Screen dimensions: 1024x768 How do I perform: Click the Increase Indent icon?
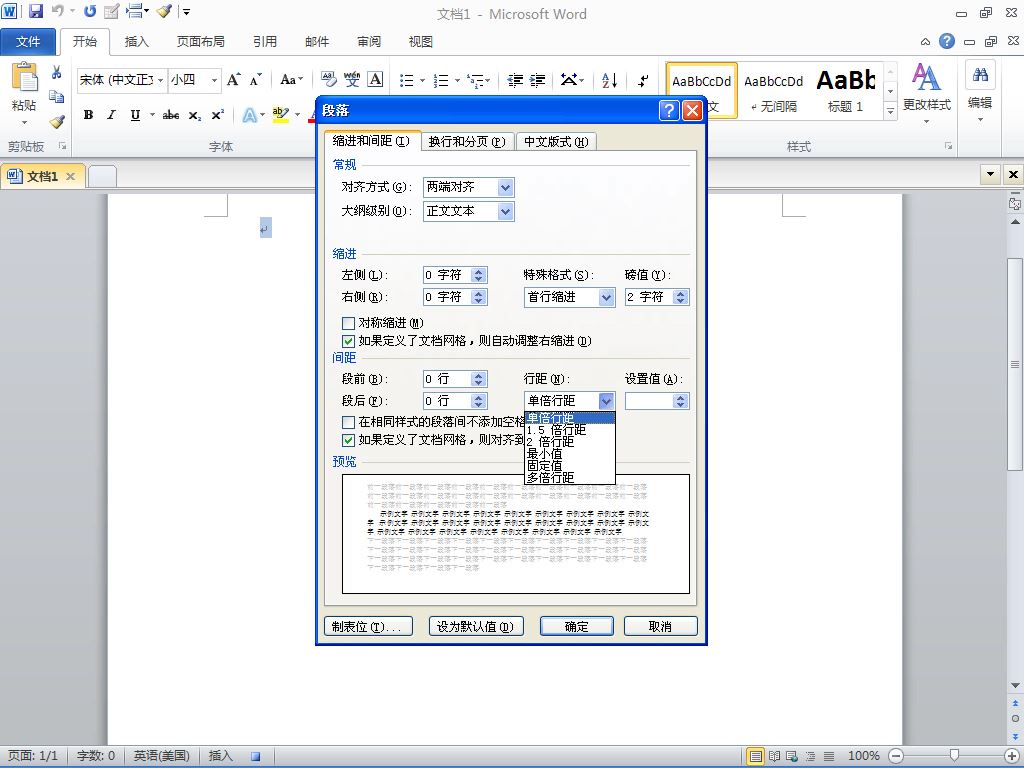tap(537, 80)
